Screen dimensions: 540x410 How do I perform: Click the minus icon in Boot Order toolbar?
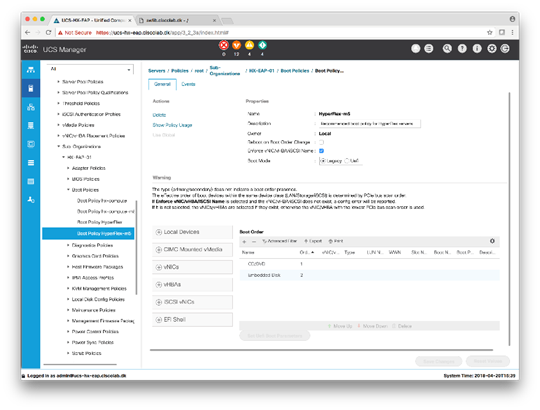[x=254, y=242]
